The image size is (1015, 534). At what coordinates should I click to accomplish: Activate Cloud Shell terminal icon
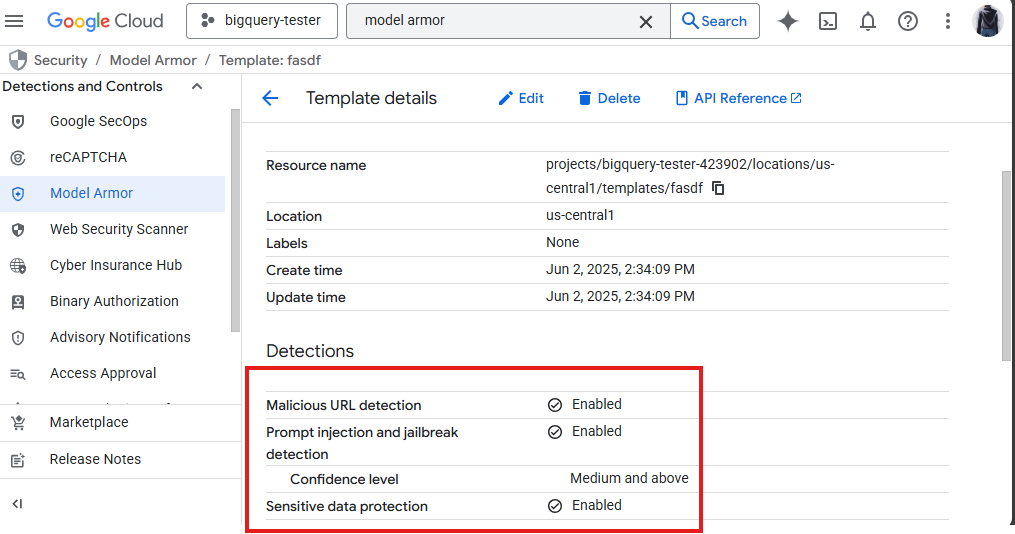coord(828,21)
